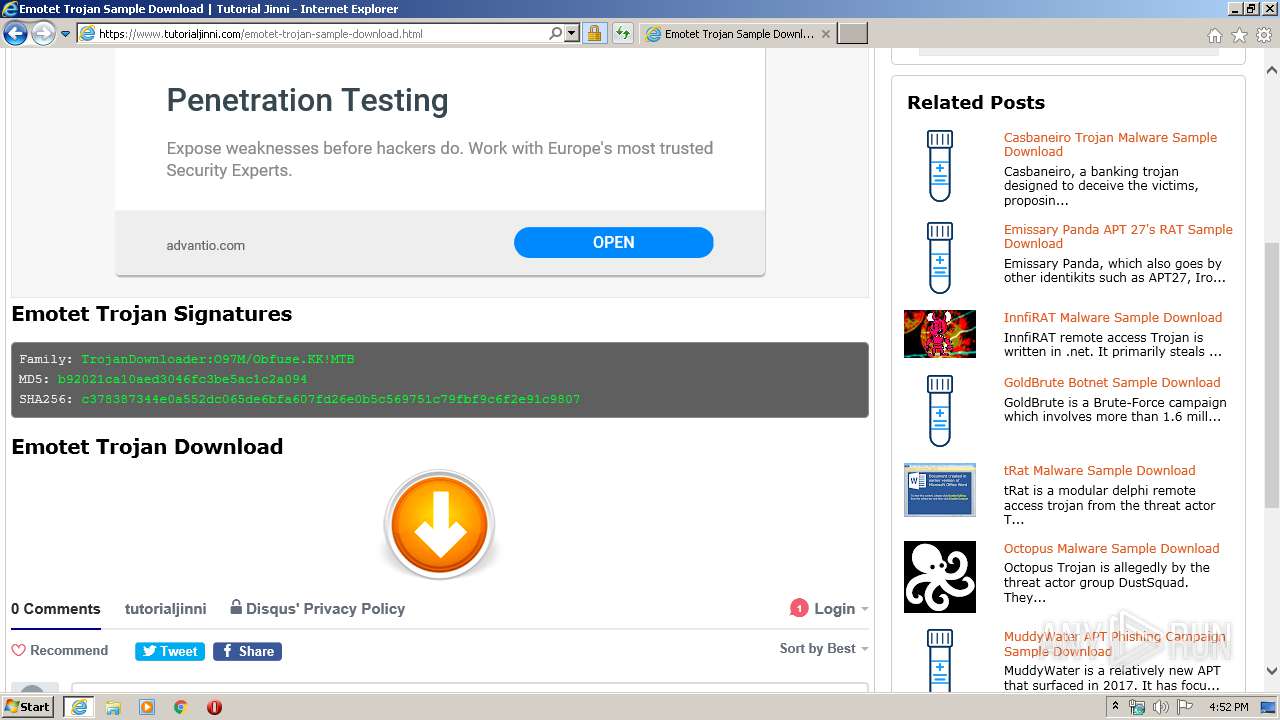
Task: Open Disqus' Privacy Policy link
Action: [x=317, y=608]
